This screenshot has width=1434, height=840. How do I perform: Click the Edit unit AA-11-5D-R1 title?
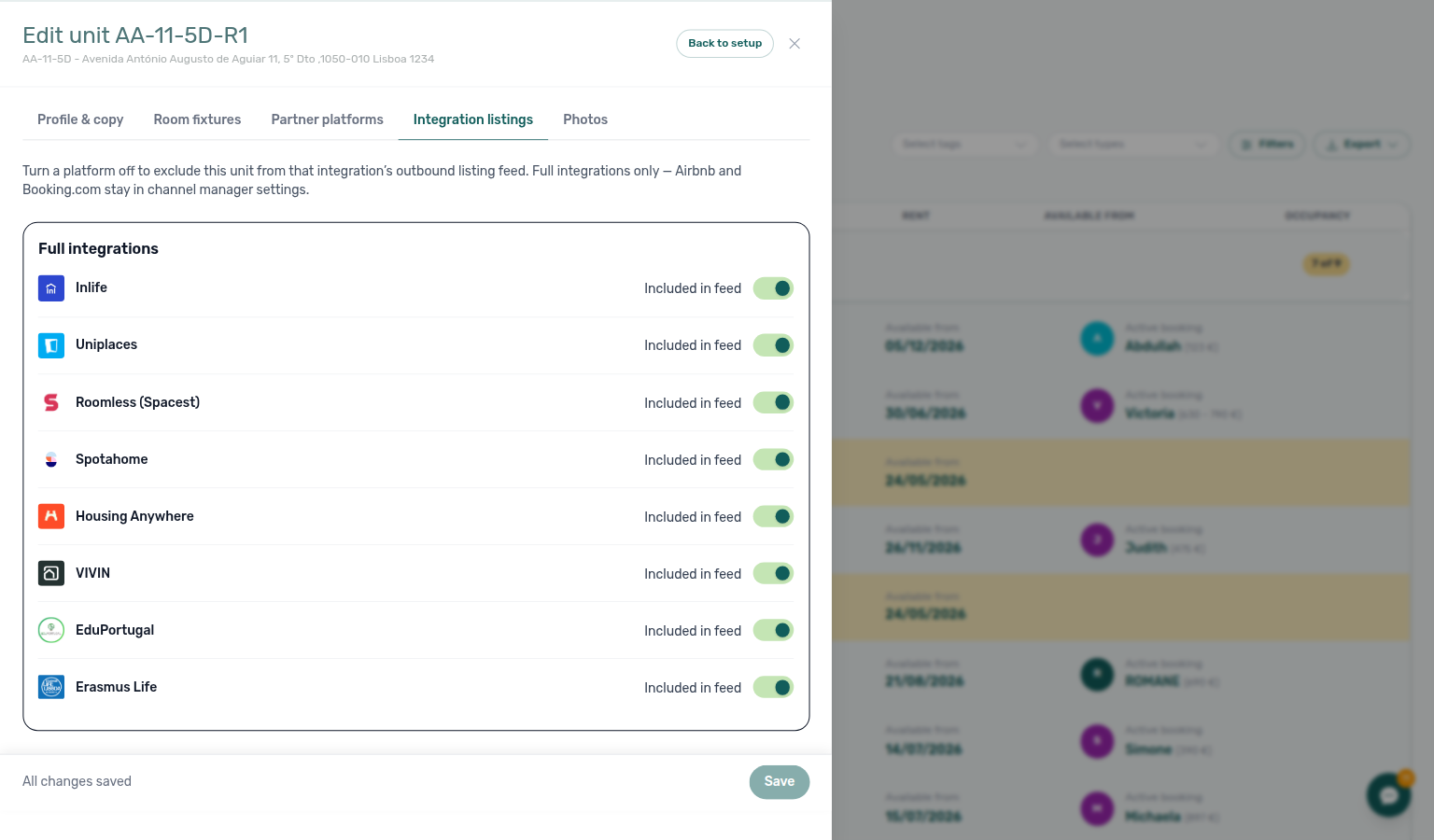point(135,35)
